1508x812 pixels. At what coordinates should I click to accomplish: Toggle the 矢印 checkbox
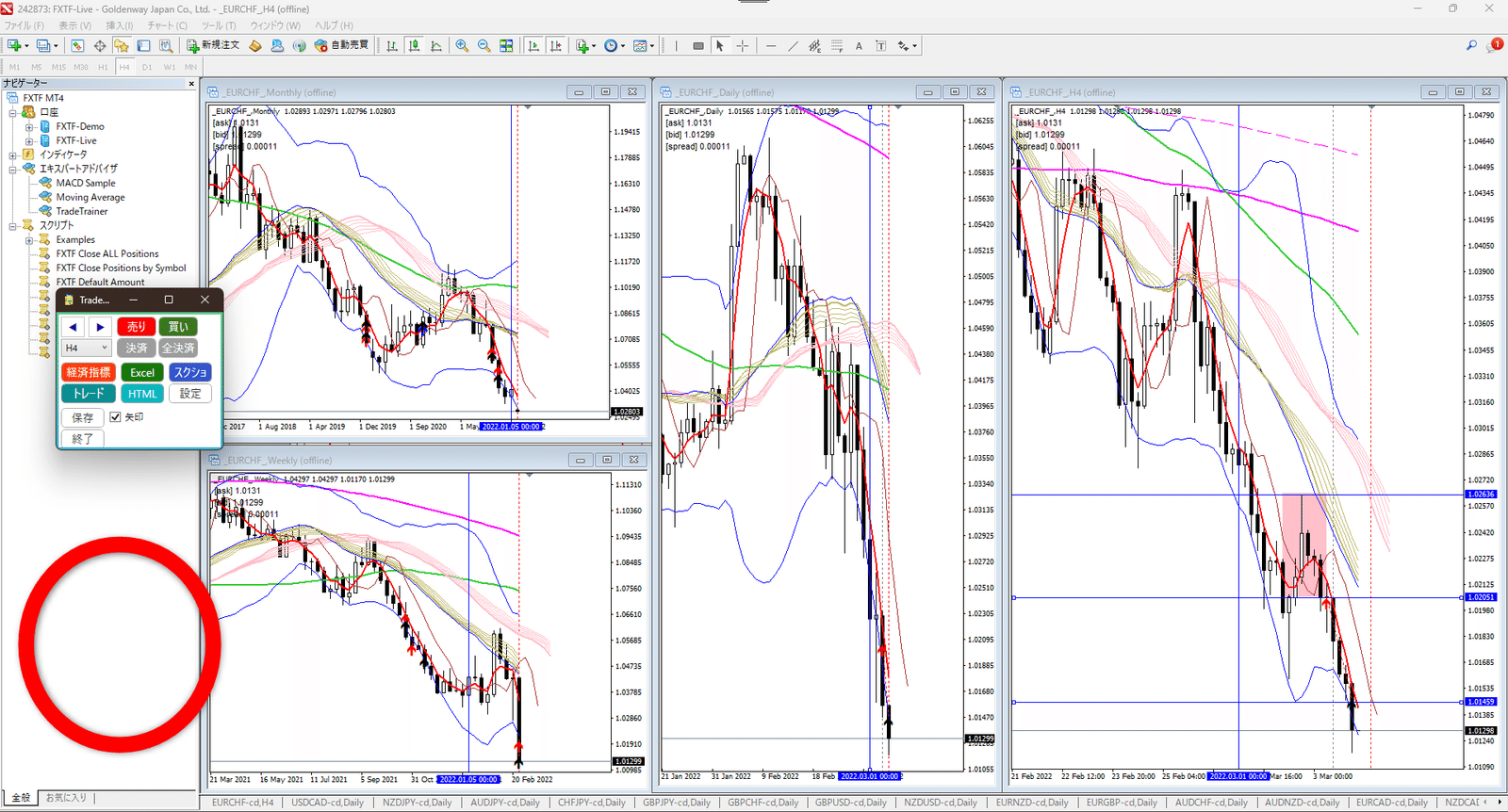[115, 416]
